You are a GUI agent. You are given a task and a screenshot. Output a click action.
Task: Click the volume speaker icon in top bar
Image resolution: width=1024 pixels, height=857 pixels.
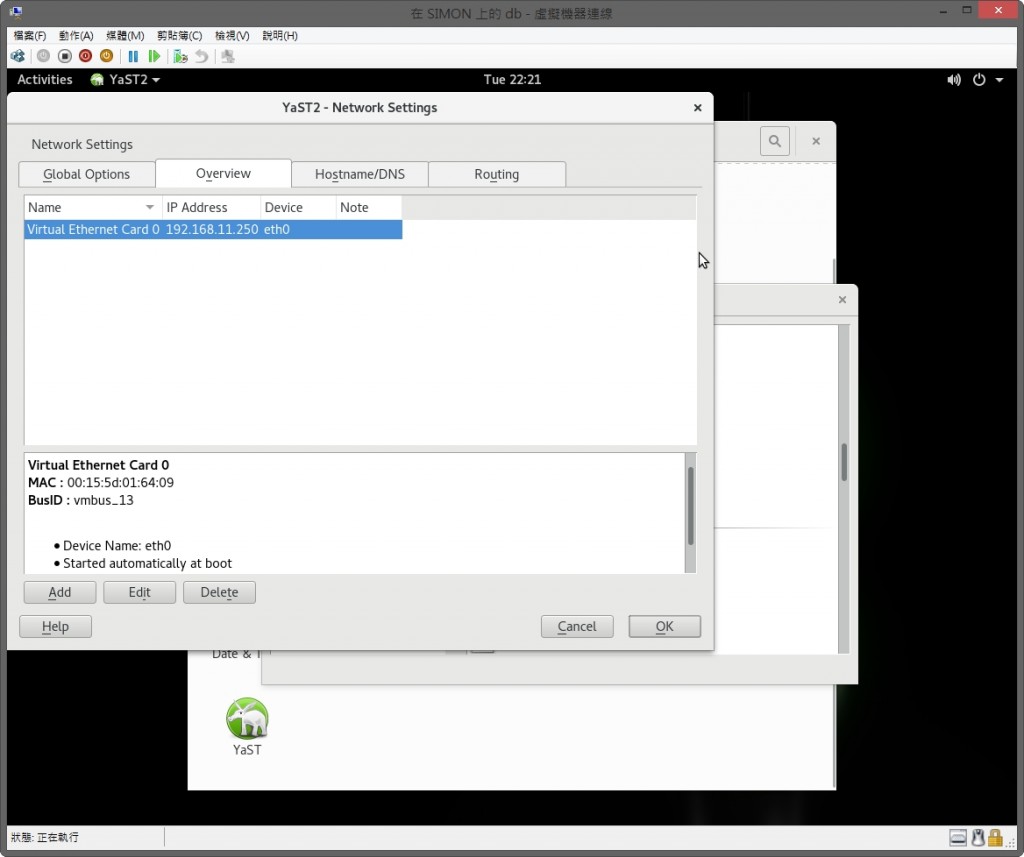(953, 80)
